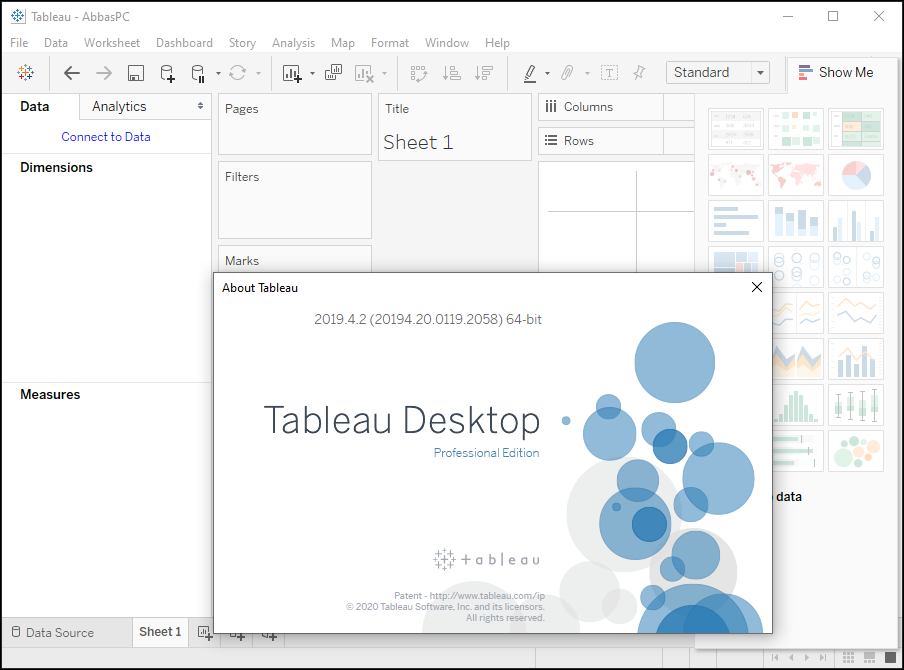Click the patent URL in About dialog
The height and width of the screenshot is (670, 904).
[x=487, y=596]
